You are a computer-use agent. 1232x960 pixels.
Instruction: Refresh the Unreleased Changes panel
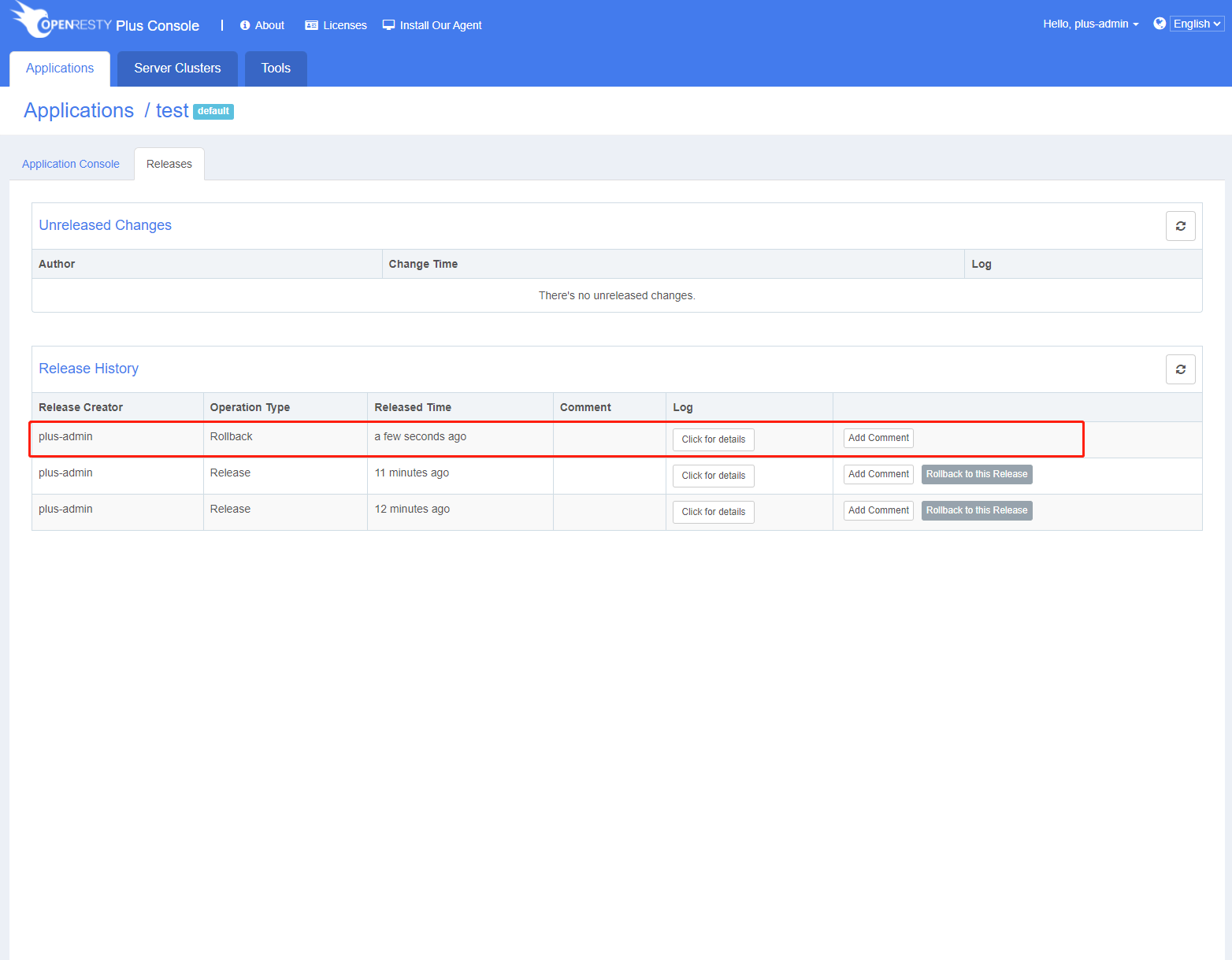click(x=1181, y=226)
